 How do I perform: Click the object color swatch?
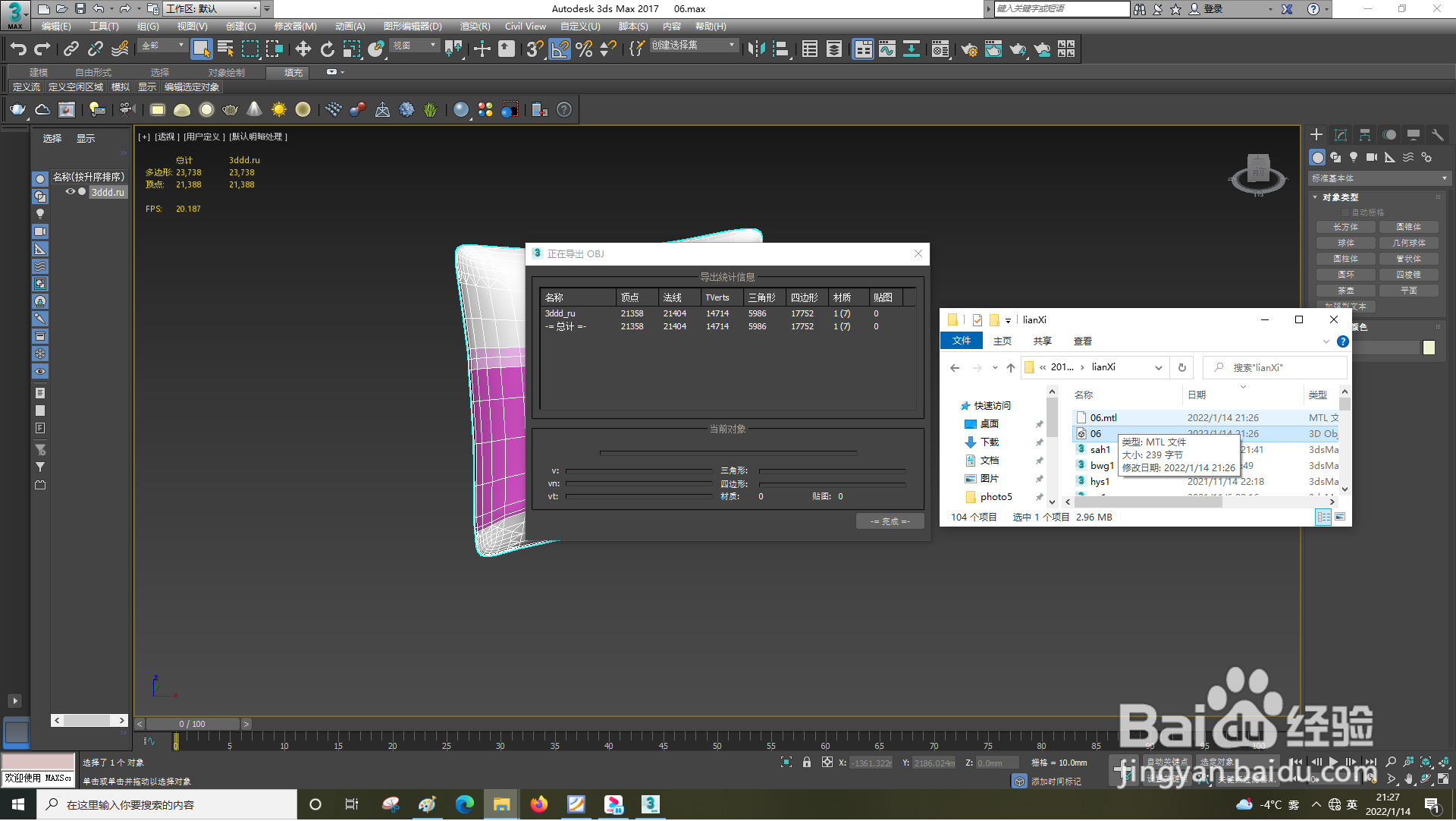pyautogui.click(x=1429, y=348)
